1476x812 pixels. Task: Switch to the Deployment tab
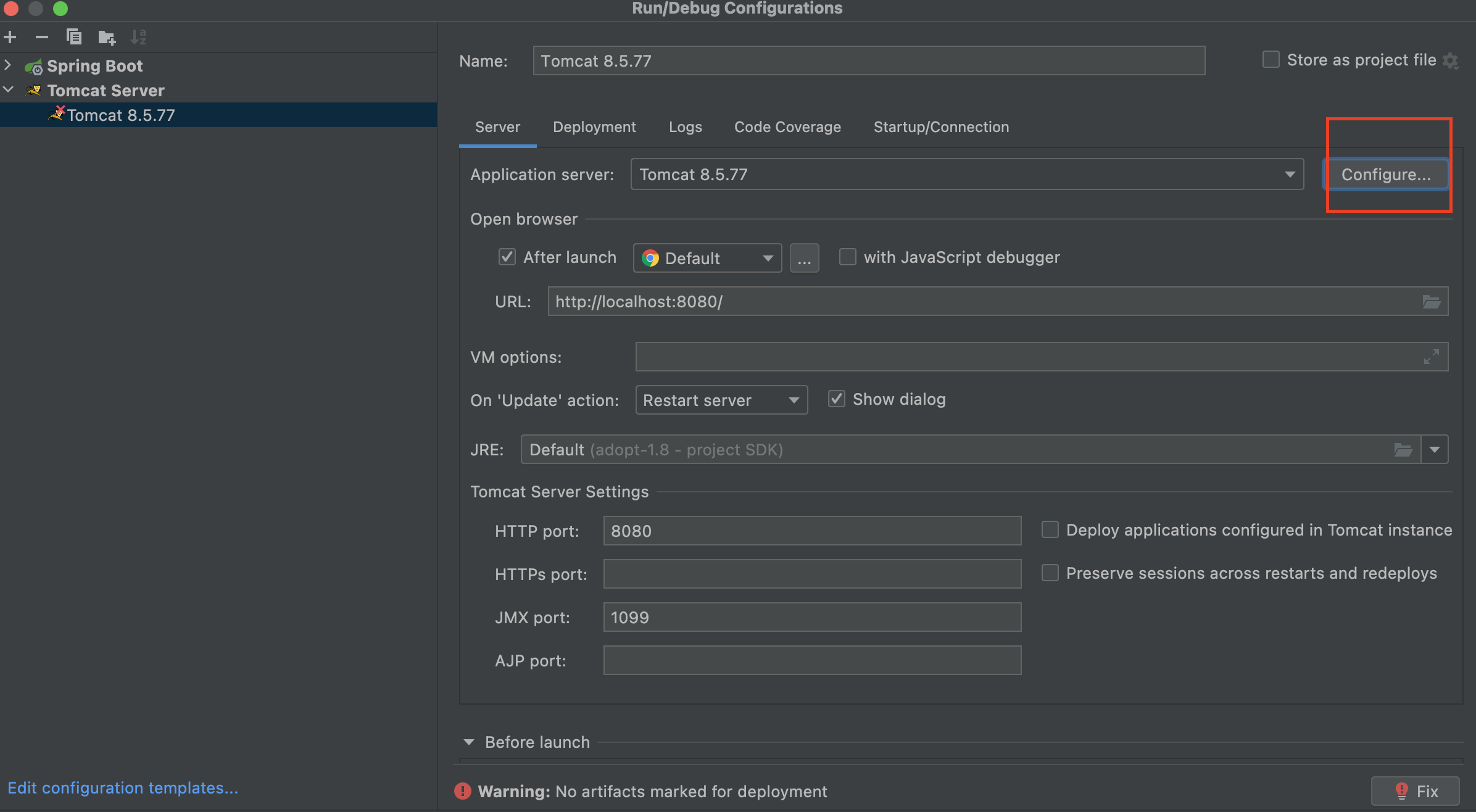[x=594, y=127]
